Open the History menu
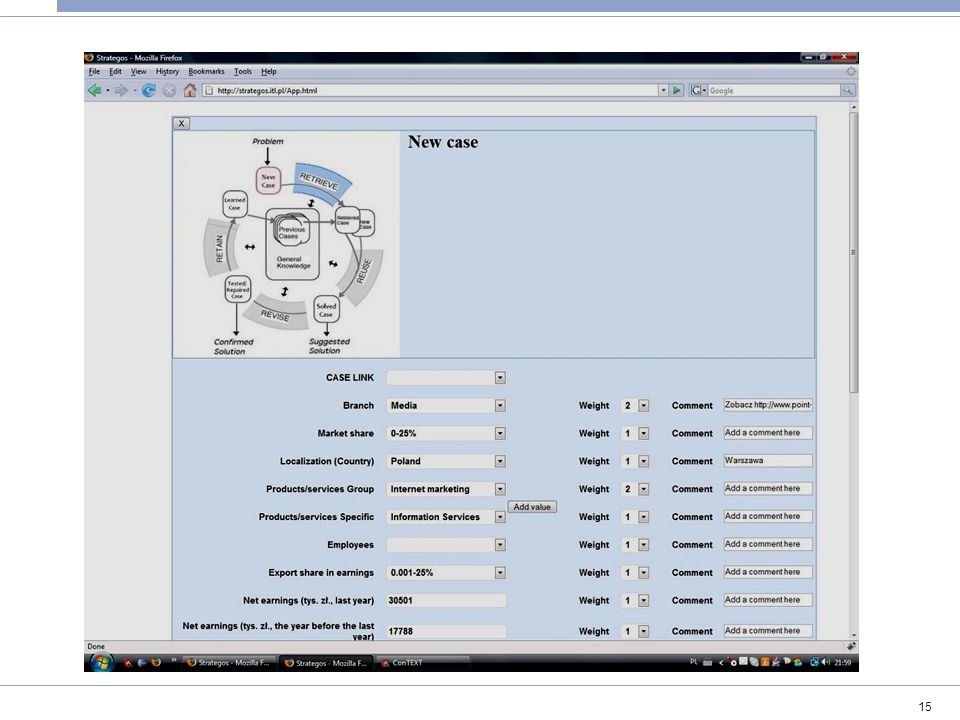The image size is (960, 720). [x=167, y=72]
